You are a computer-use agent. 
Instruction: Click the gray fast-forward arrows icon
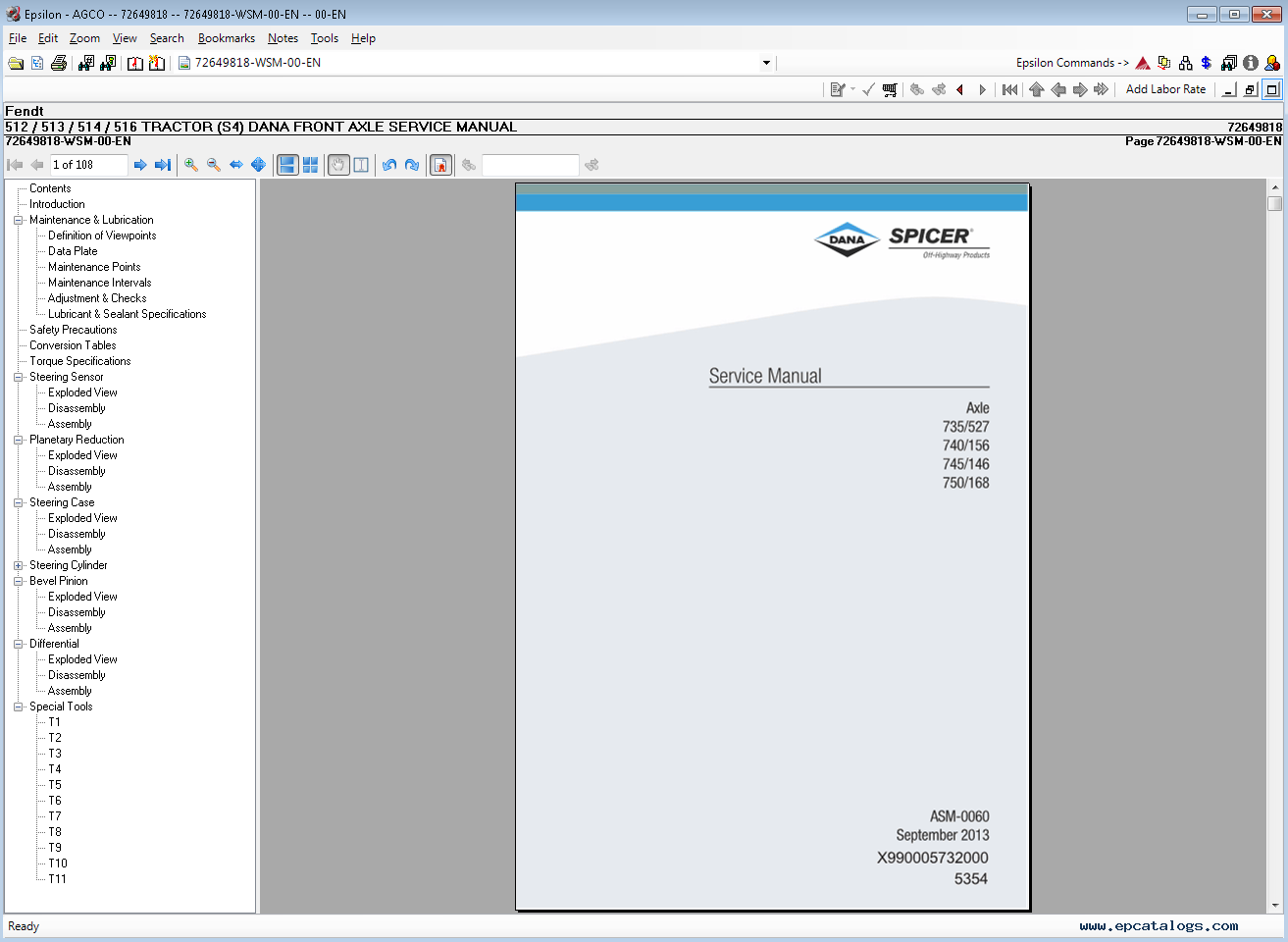click(x=1102, y=89)
